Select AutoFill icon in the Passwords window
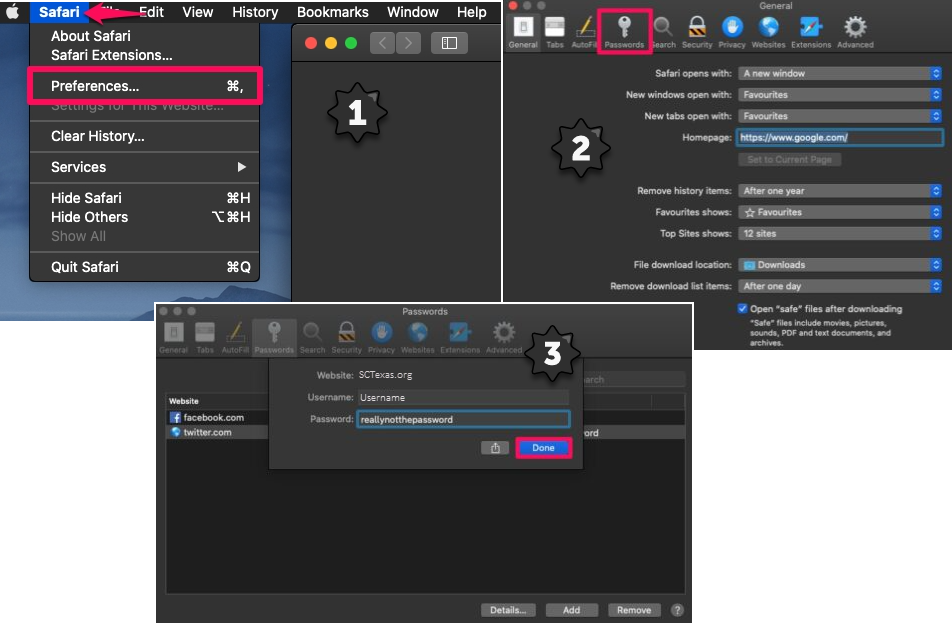This screenshot has width=952, height=634. pyautogui.click(x=235, y=338)
